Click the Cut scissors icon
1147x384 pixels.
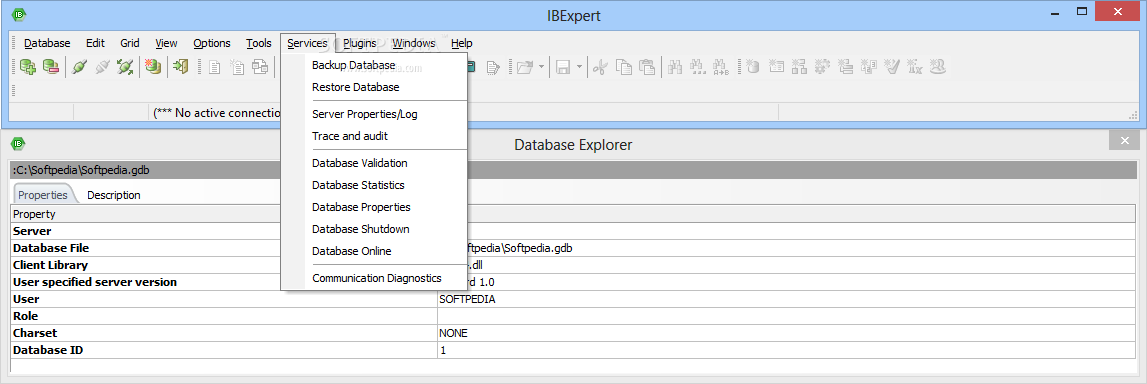pyautogui.click(x=600, y=67)
